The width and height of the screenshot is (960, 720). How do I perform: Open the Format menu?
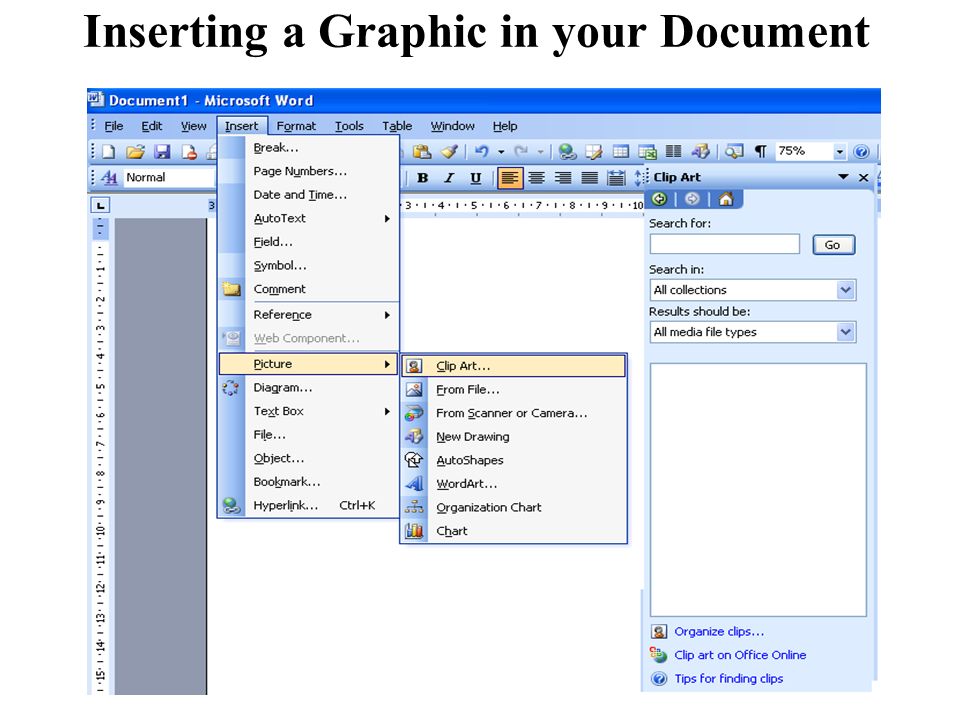[296, 126]
